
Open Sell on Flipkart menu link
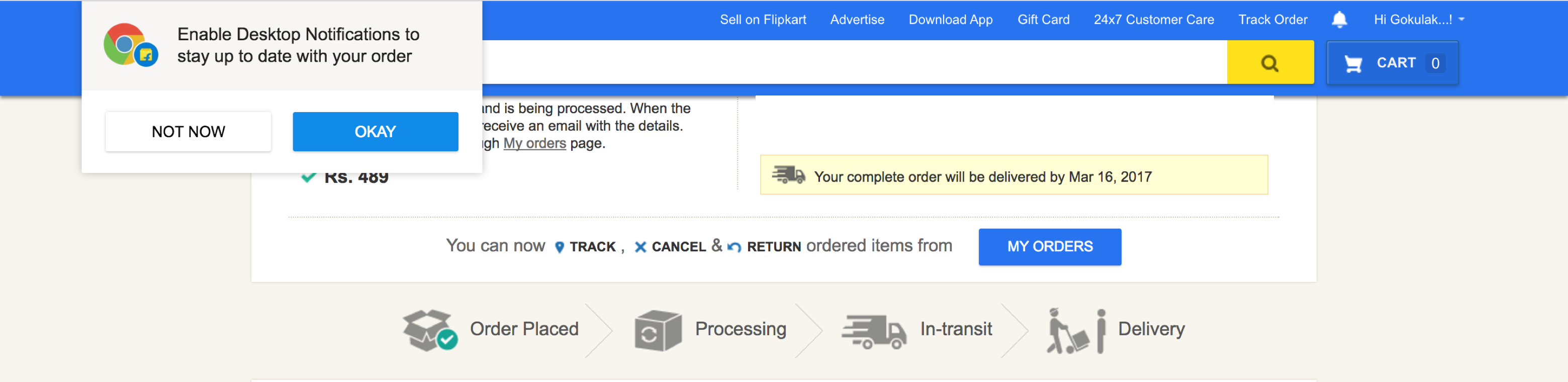click(x=763, y=20)
